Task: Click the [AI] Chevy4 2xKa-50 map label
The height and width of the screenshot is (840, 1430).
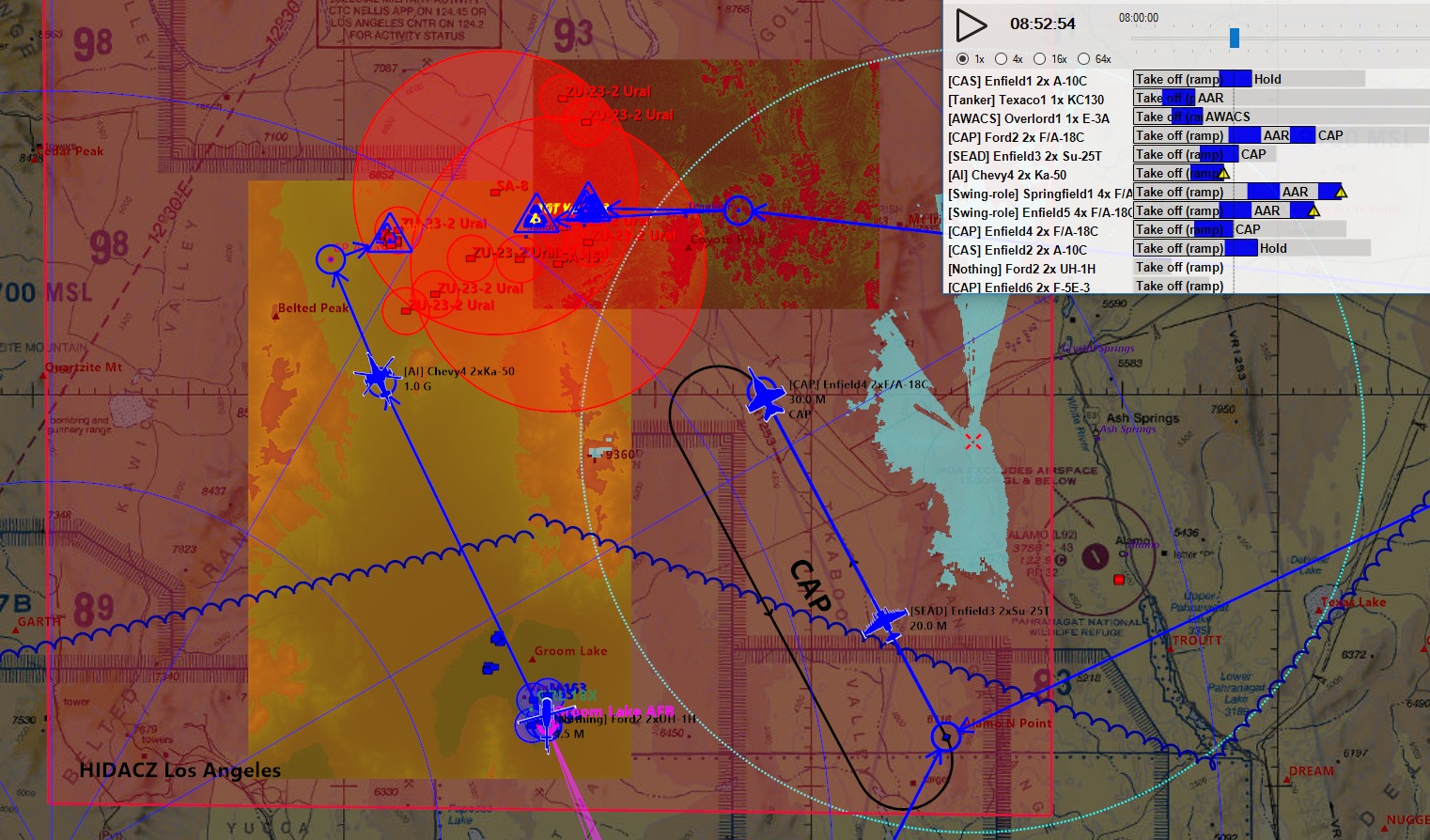Action: click(x=459, y=371)
